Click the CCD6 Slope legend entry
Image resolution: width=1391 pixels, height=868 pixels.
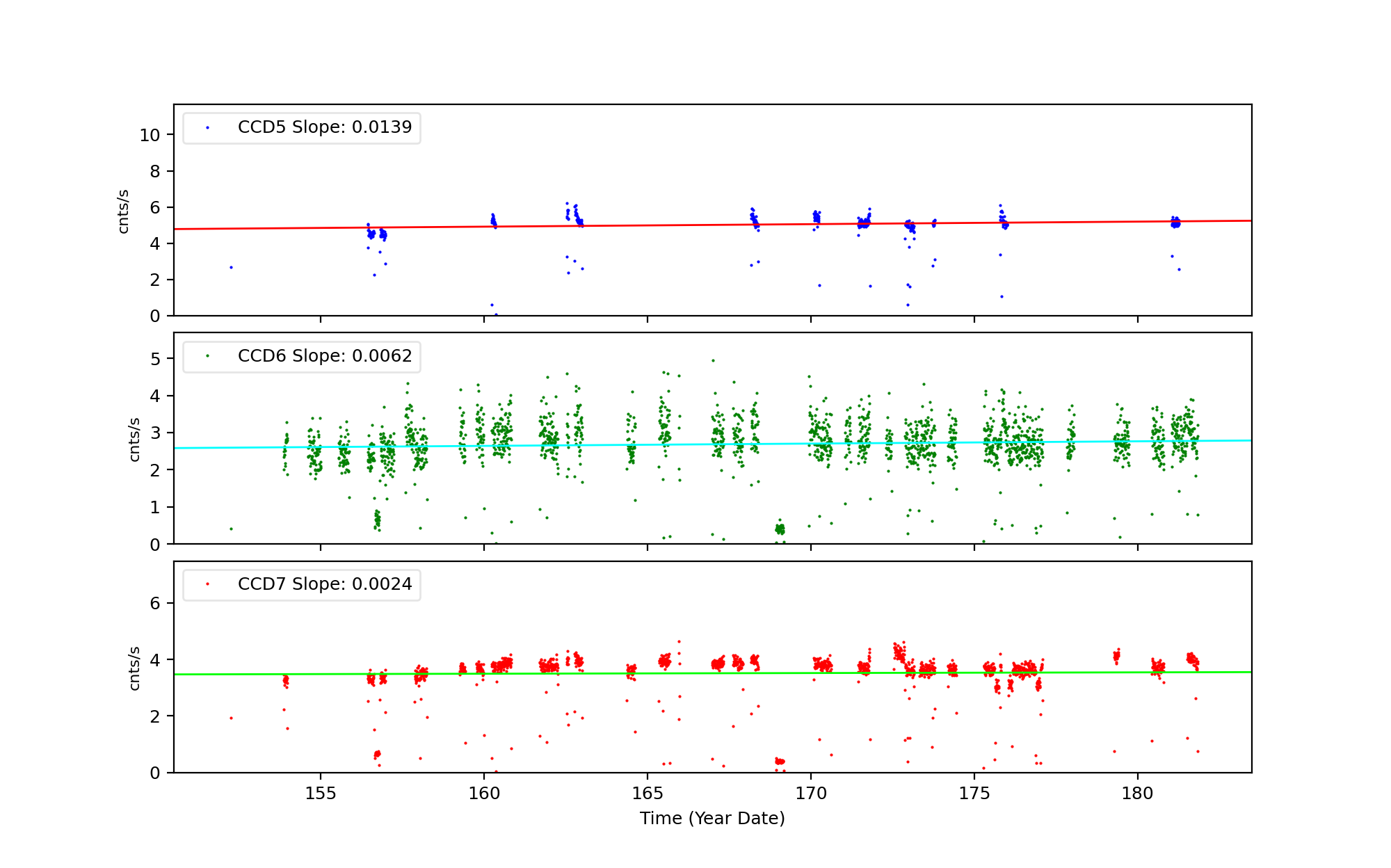click(324, 356)
